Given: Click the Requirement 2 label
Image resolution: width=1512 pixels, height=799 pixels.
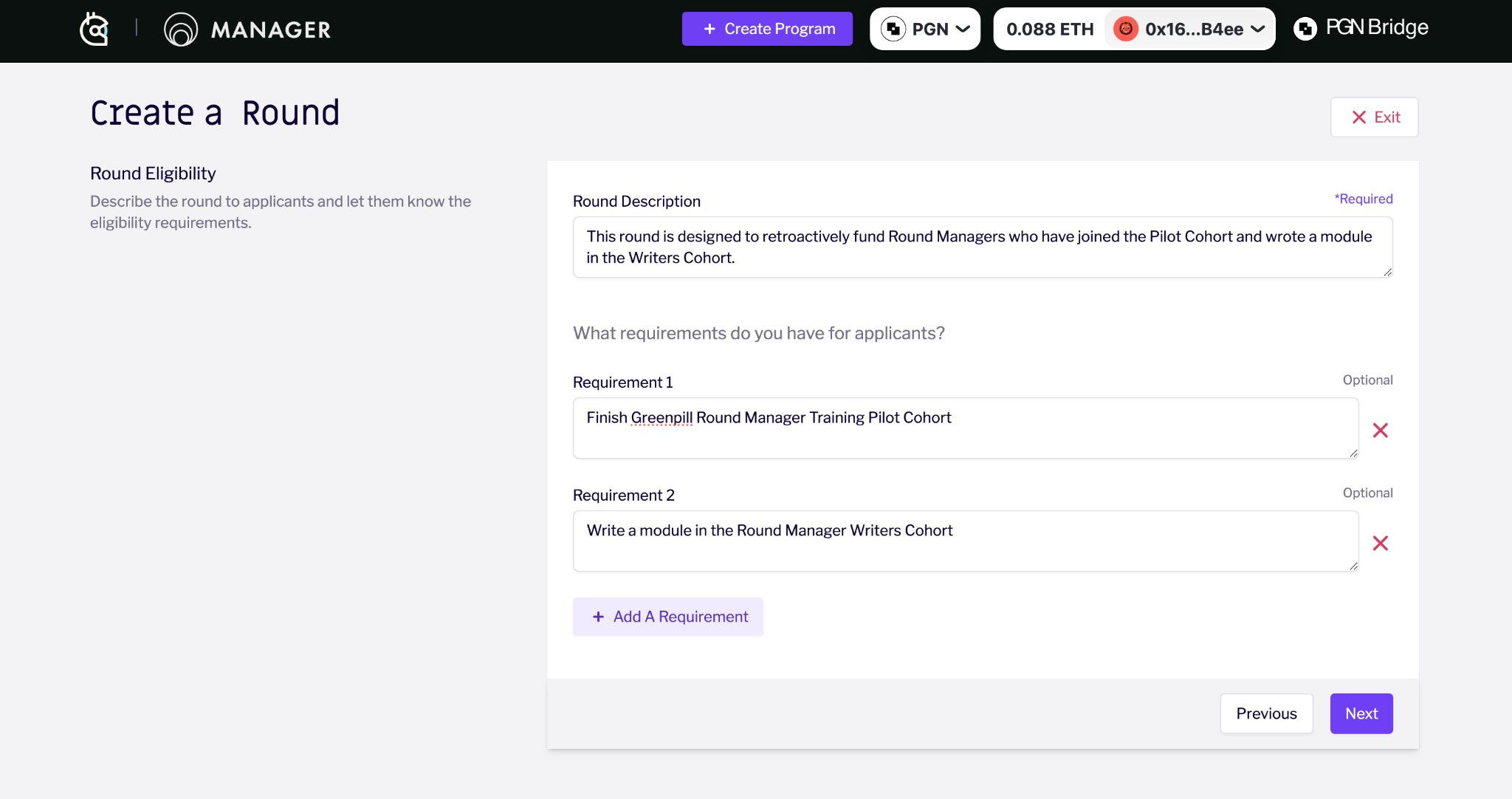Looking at the screenshot, I should click(624, 495).
